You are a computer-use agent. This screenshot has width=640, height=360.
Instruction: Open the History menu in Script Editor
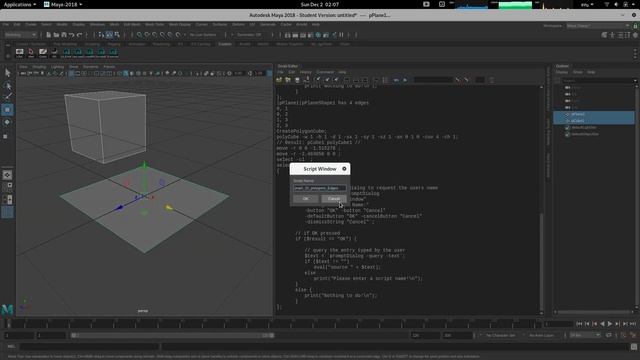pos(306,72)
